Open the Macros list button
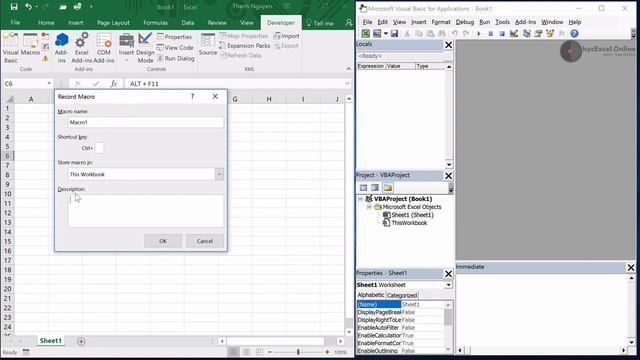The height and width of the screenshot is (360, 640). (x=30, y=45)
